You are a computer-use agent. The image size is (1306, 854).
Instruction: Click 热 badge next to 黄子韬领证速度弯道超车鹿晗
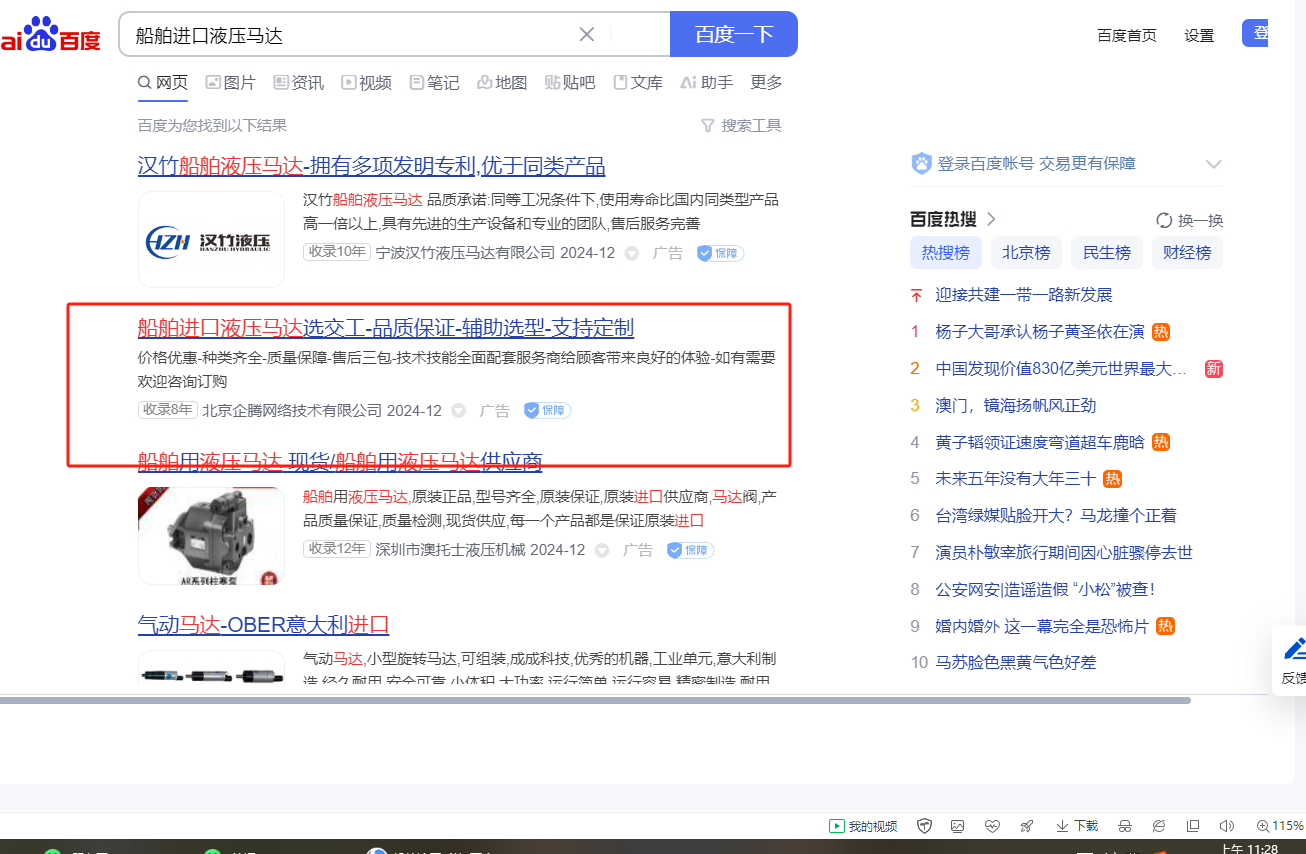(x=1161, y=442)
